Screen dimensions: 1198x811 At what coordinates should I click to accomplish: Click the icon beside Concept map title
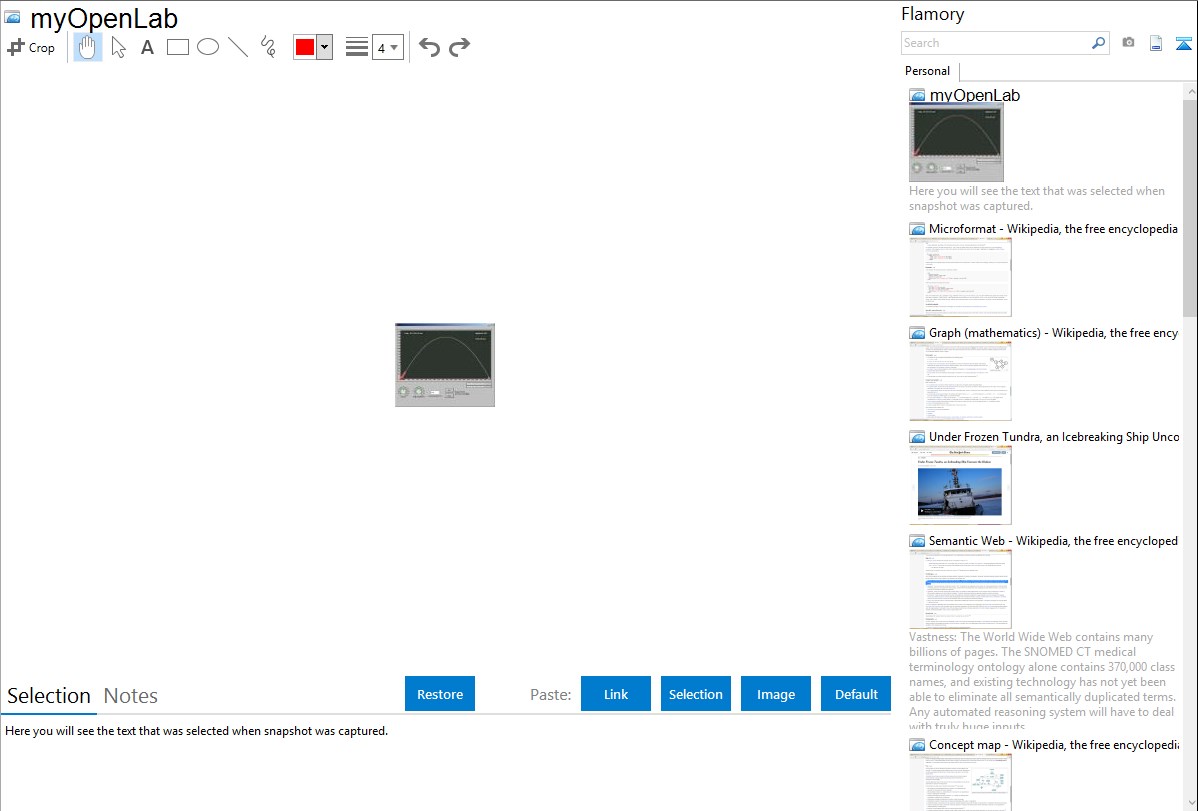(x=918, y=745)
